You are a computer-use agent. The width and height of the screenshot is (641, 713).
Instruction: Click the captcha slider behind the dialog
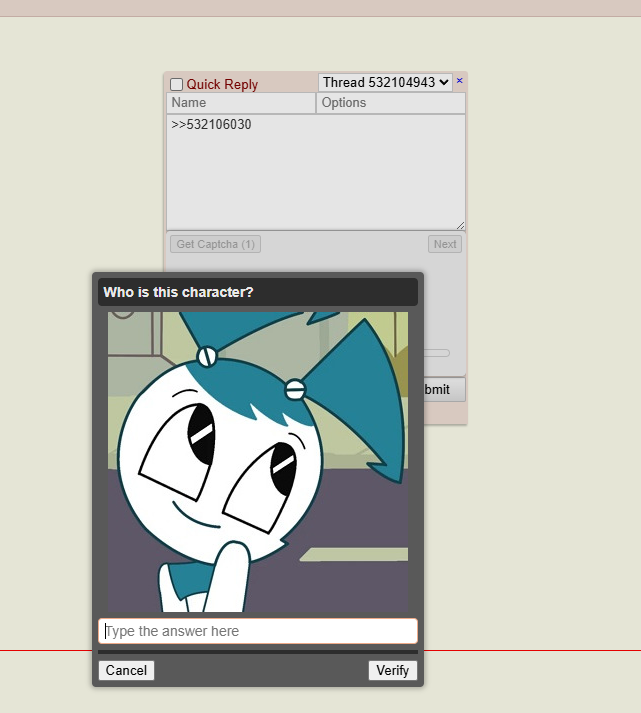tap(436, 353)
